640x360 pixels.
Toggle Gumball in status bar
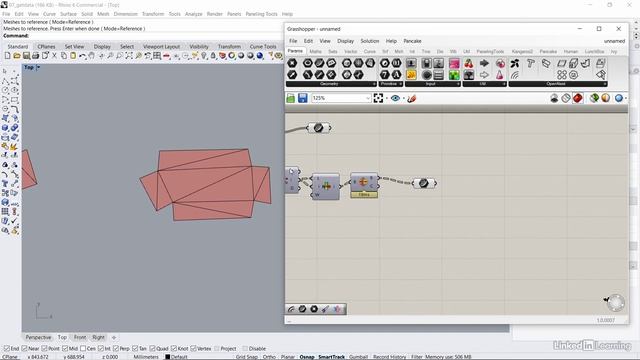click(358, 357)
